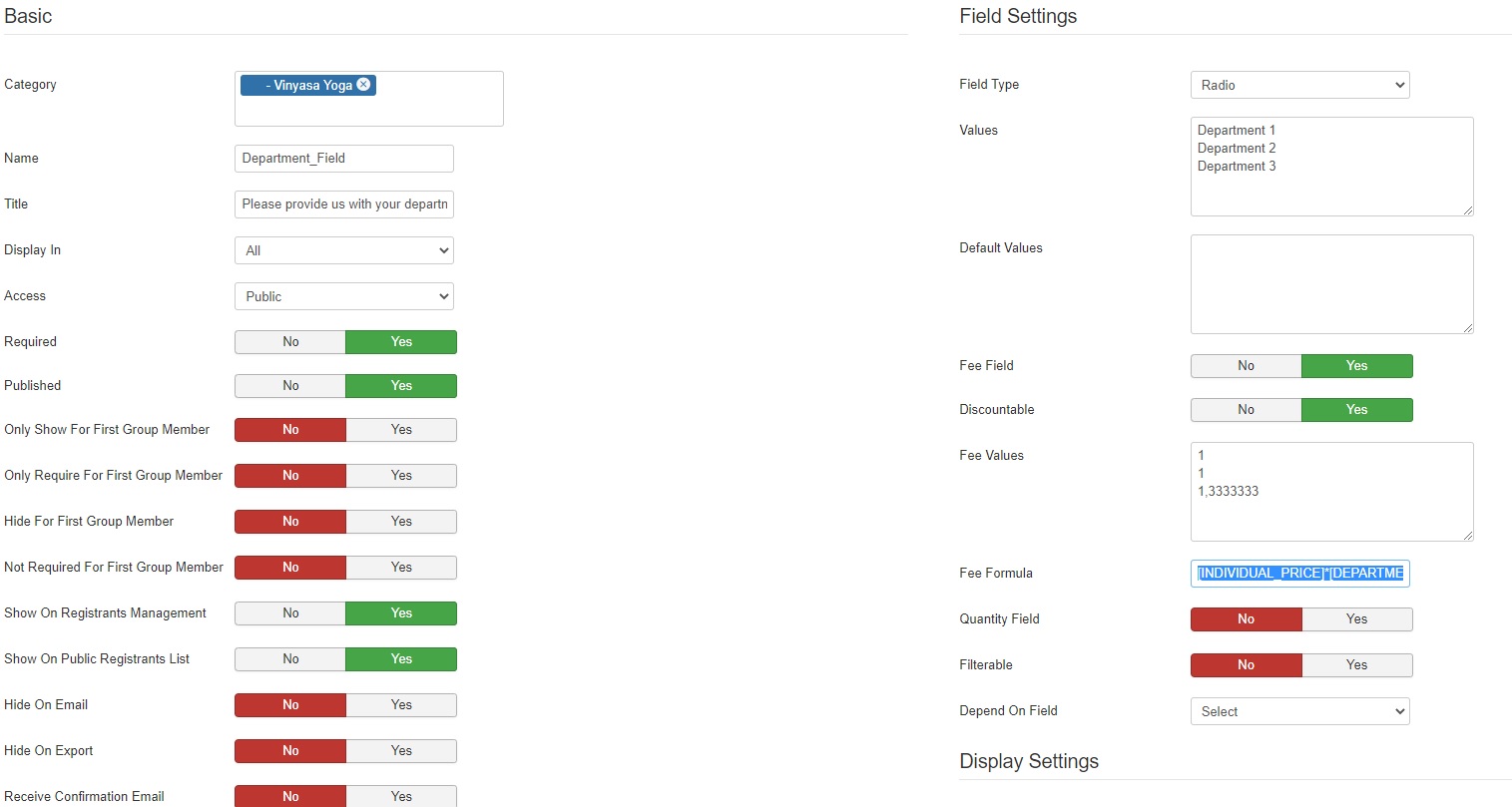
Task: Set Hide On Export to Yes
Action: click(401, 751)
